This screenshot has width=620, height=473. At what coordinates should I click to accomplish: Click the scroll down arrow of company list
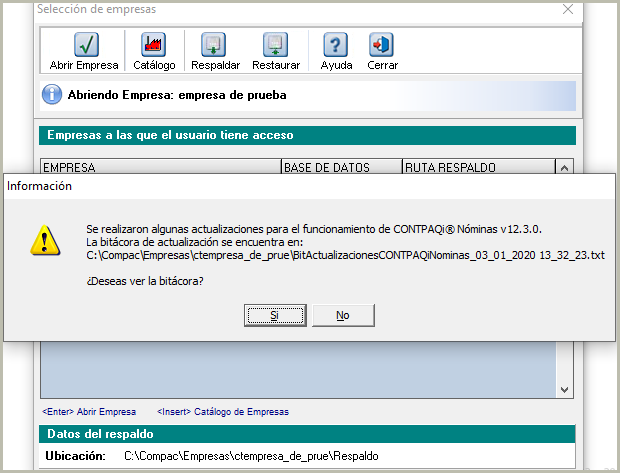pos(564,390)
